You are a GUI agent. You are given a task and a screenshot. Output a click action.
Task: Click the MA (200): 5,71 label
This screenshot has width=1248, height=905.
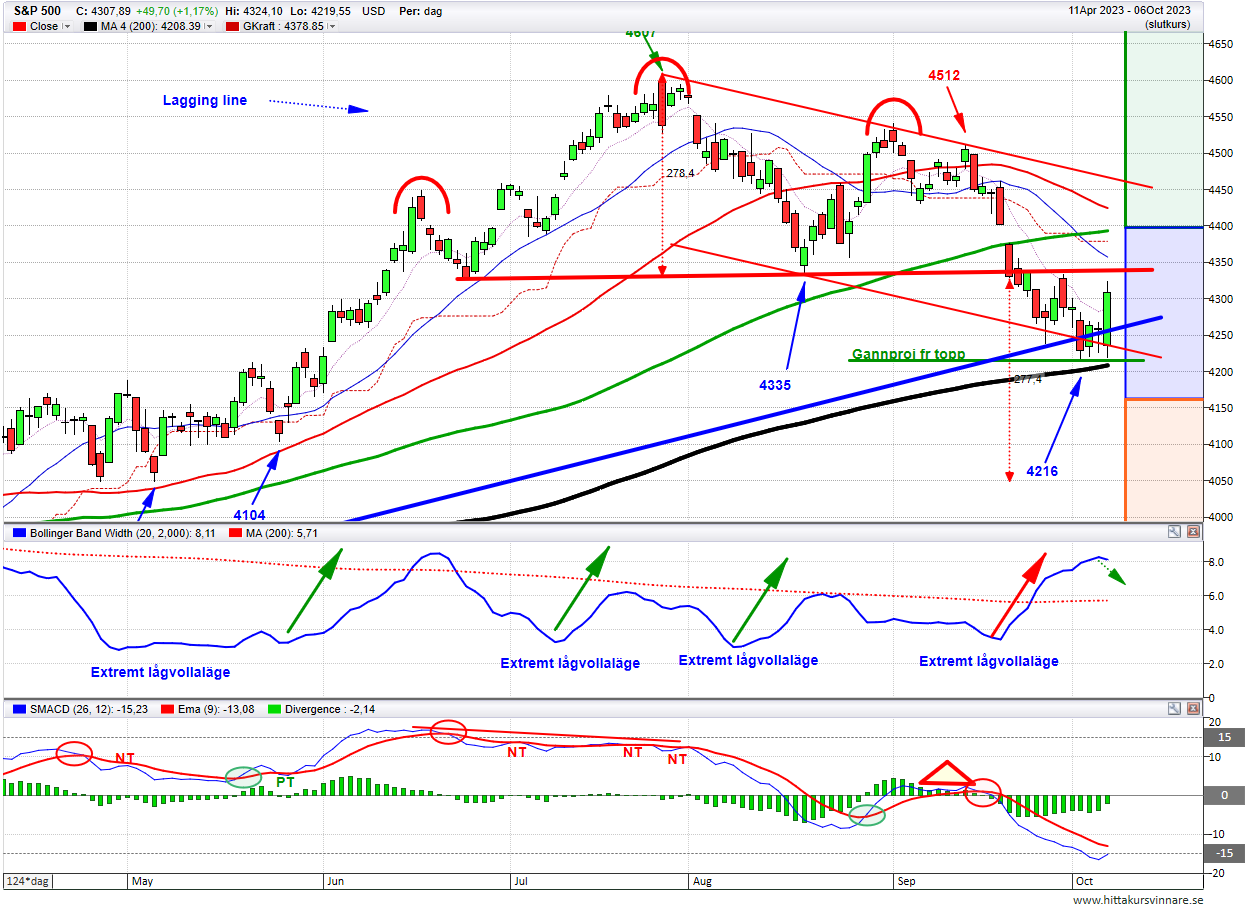[282, 533]
